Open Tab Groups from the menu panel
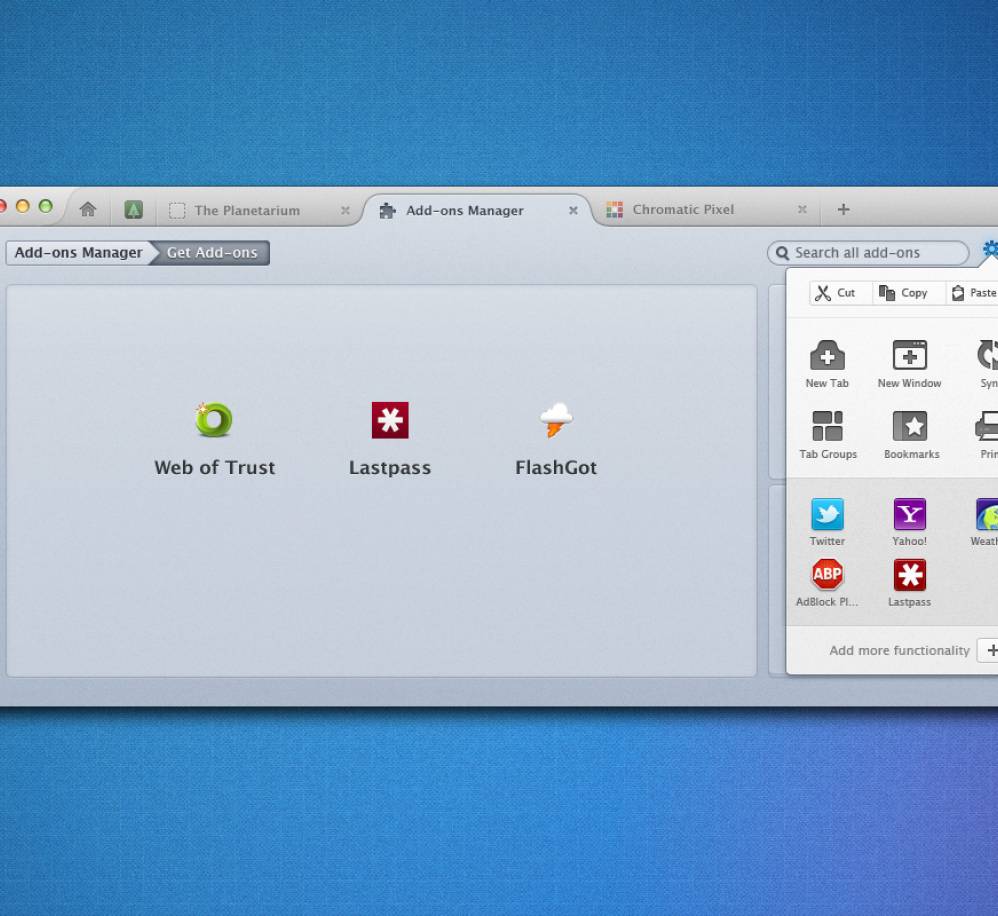The width and height of the screenshot is (998, 916). pyautogui.click(x=827, y=427)
